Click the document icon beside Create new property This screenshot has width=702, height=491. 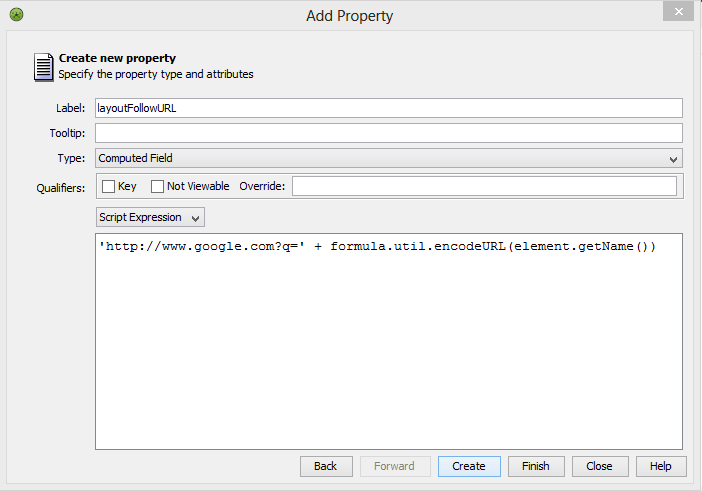[x=43, y=67]
